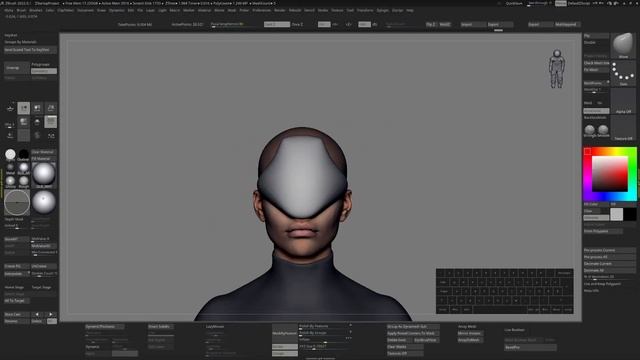Toggle Keep UVs option
Image resolution: width=640 pixels, height=360 pixels.
pyautogui.click(x=591, y=291)
